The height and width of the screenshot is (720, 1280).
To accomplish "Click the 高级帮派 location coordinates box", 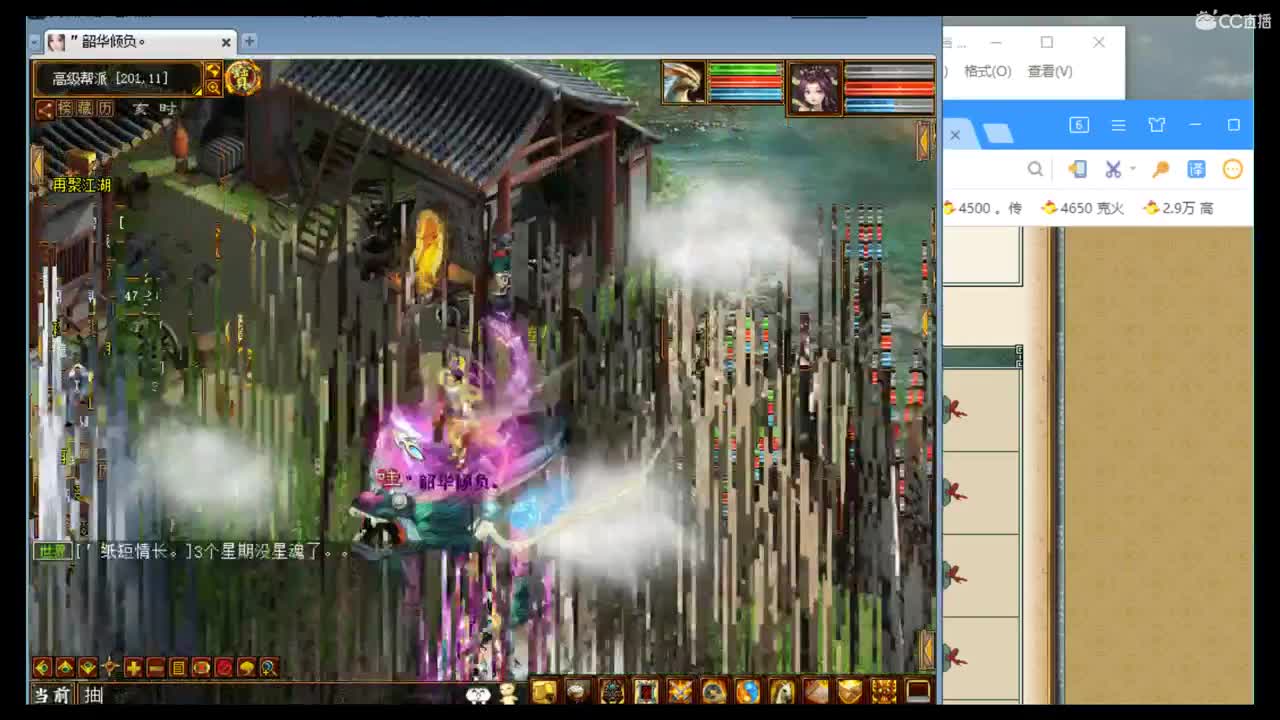I will (x=118, y=78).
